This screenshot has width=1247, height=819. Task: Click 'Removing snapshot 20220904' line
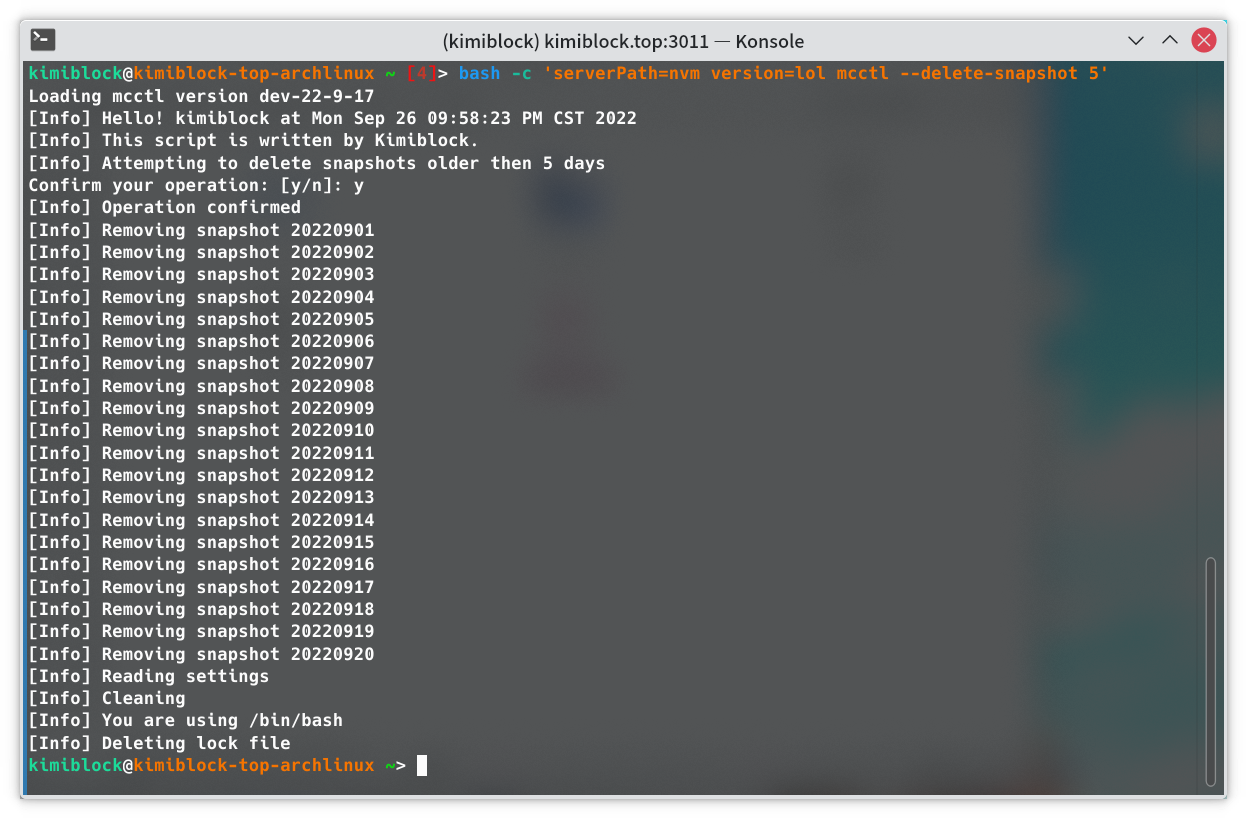click(201, 297)
